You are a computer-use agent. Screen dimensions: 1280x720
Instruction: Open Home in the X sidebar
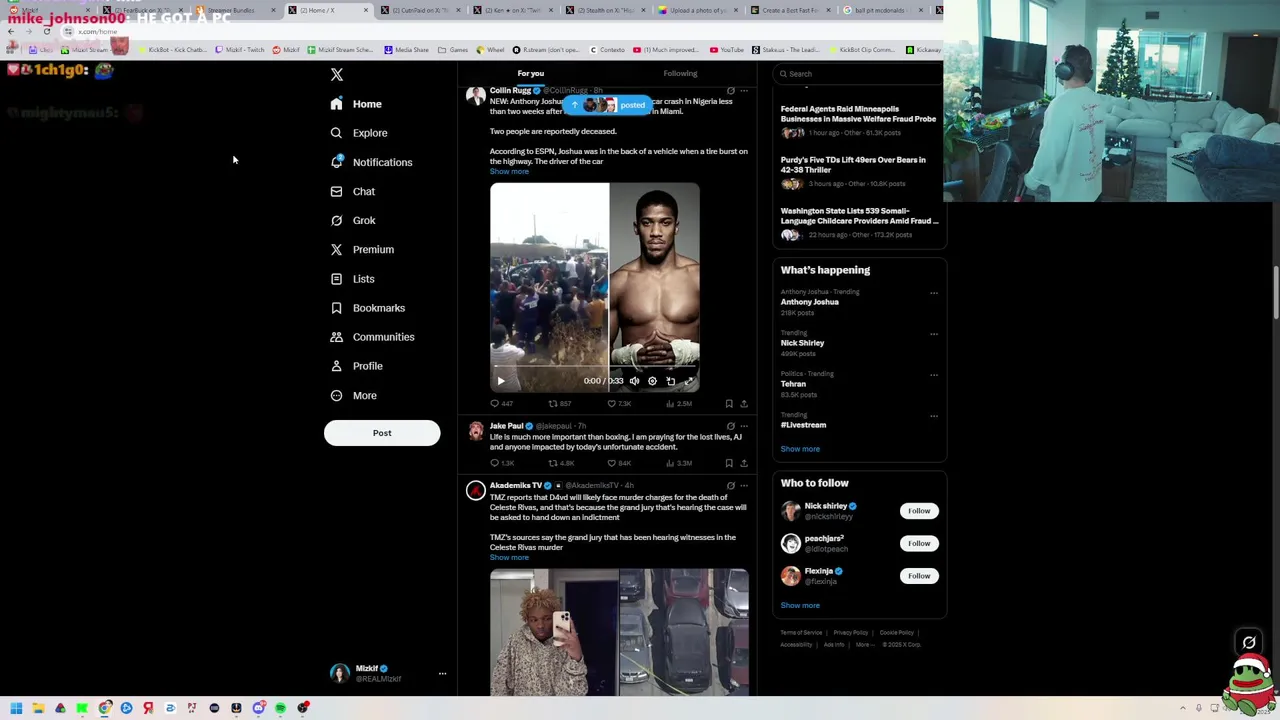click(x=357, y=104)
